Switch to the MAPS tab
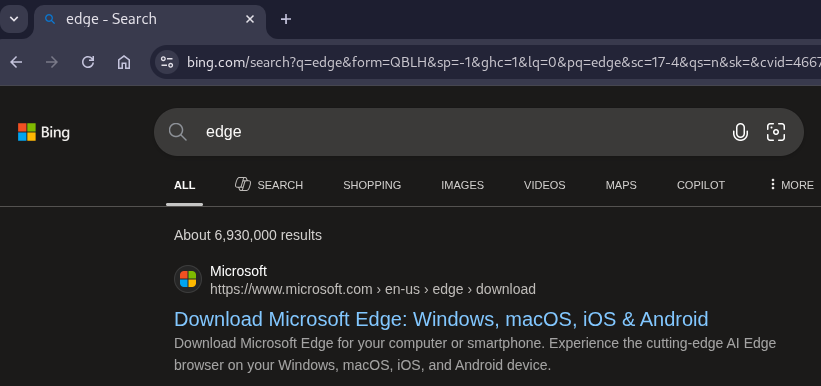The height and width of the screenshot is (386, 821). pos(621,185)
